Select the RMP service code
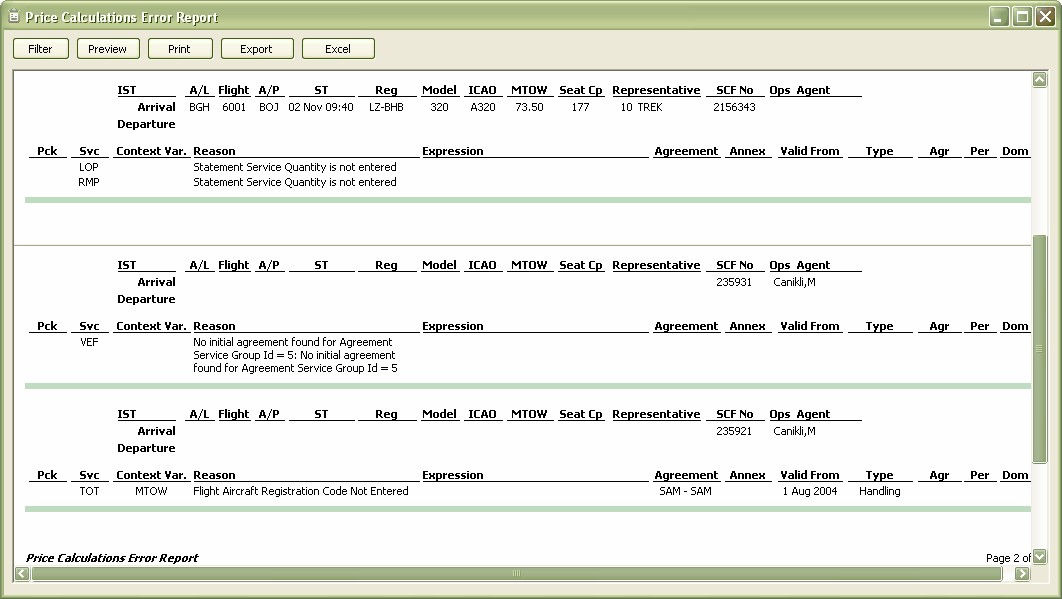1062x599 pixels. tap(89, 182)
